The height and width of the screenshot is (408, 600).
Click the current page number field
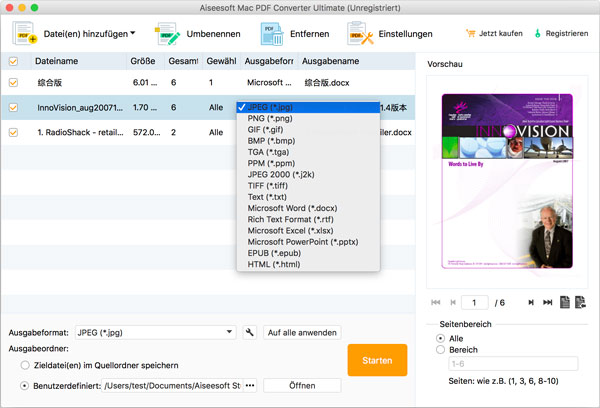tap(475, 302)
